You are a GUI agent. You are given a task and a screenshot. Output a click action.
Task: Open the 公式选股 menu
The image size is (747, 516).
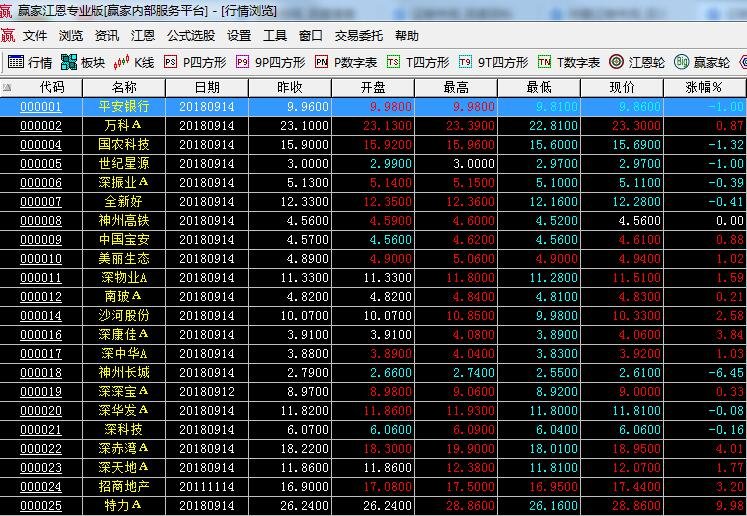[191, 36]
